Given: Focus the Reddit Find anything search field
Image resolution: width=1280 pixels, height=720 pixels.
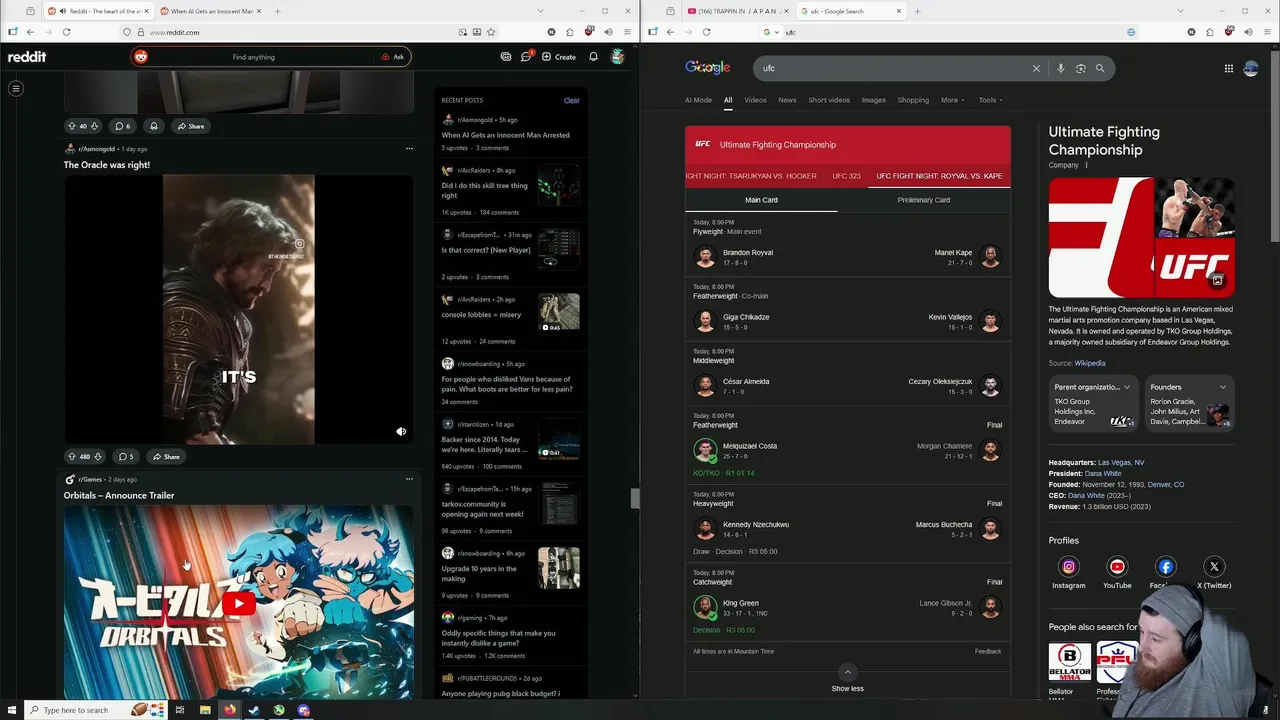Looking at the screenshot, I should coord(253,57).
